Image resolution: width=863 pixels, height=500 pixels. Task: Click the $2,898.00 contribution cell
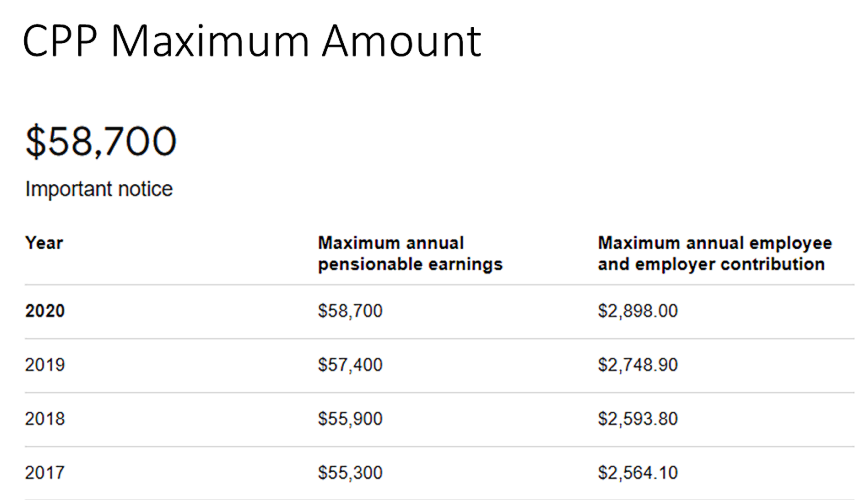click(637, 311)
